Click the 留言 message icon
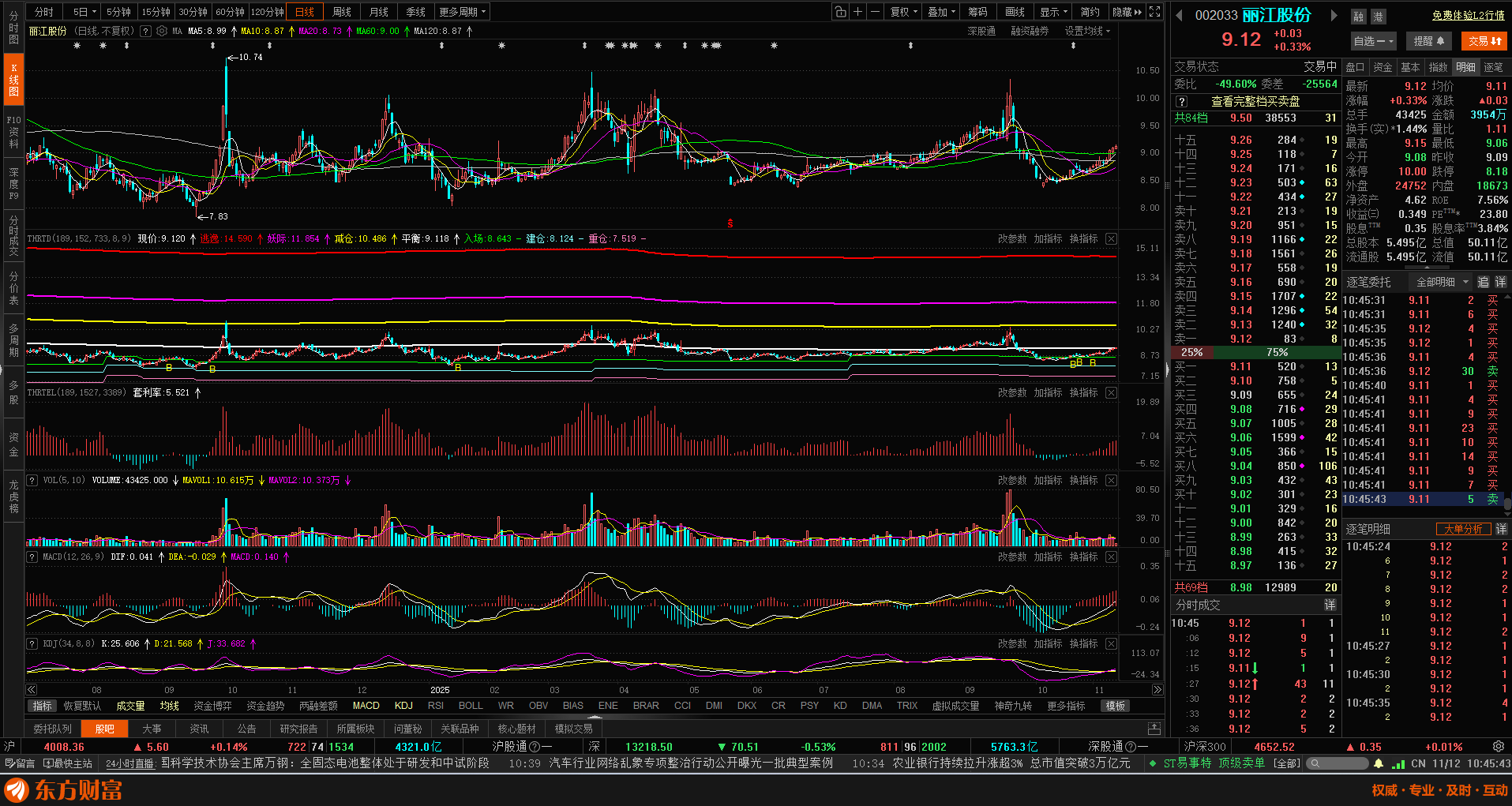The width and height of the screenshot is (1512, 806). [21, 763]
